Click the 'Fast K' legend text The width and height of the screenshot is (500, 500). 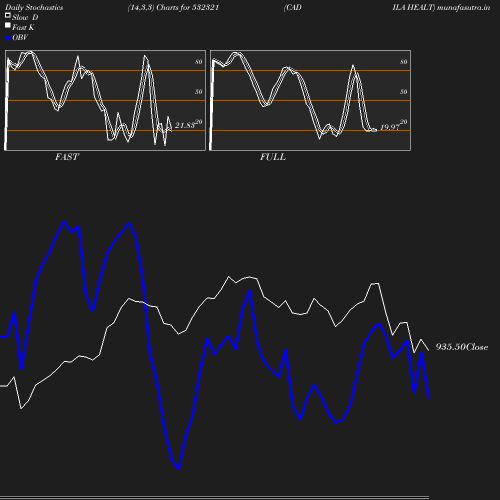pyautogui.click(x=23, y=27)
